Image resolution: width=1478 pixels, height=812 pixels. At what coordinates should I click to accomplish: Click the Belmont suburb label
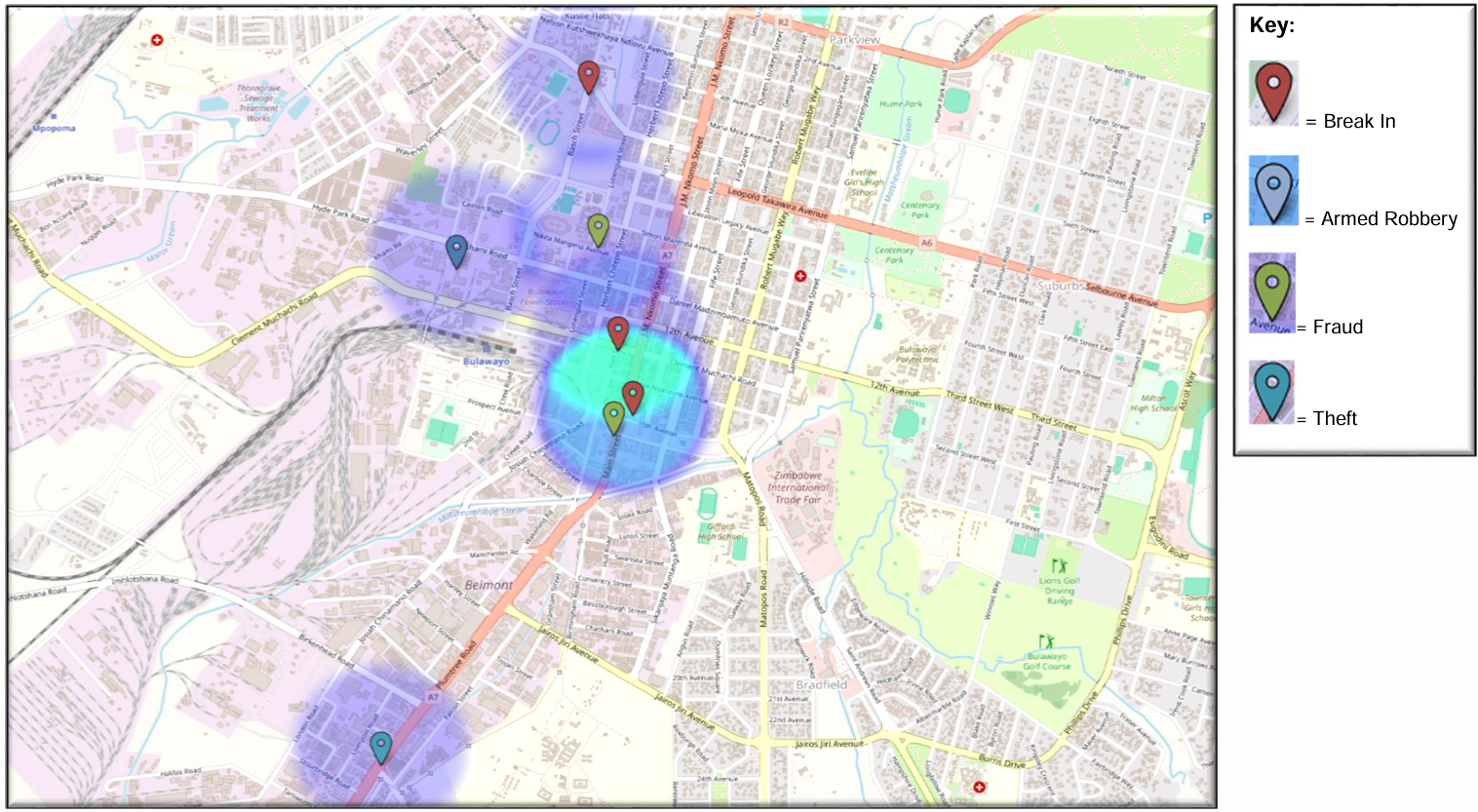click(x=488, y=585)
